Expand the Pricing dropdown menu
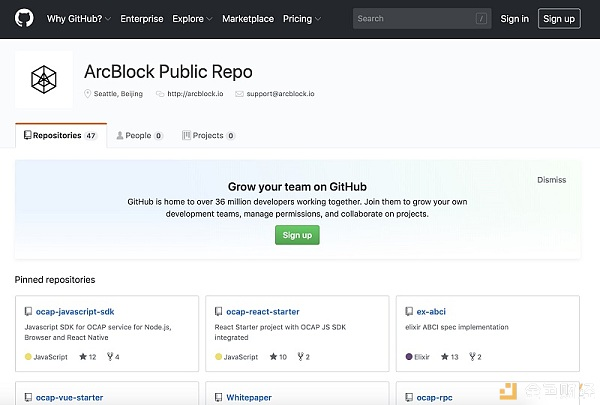 [x=302, y=19]
